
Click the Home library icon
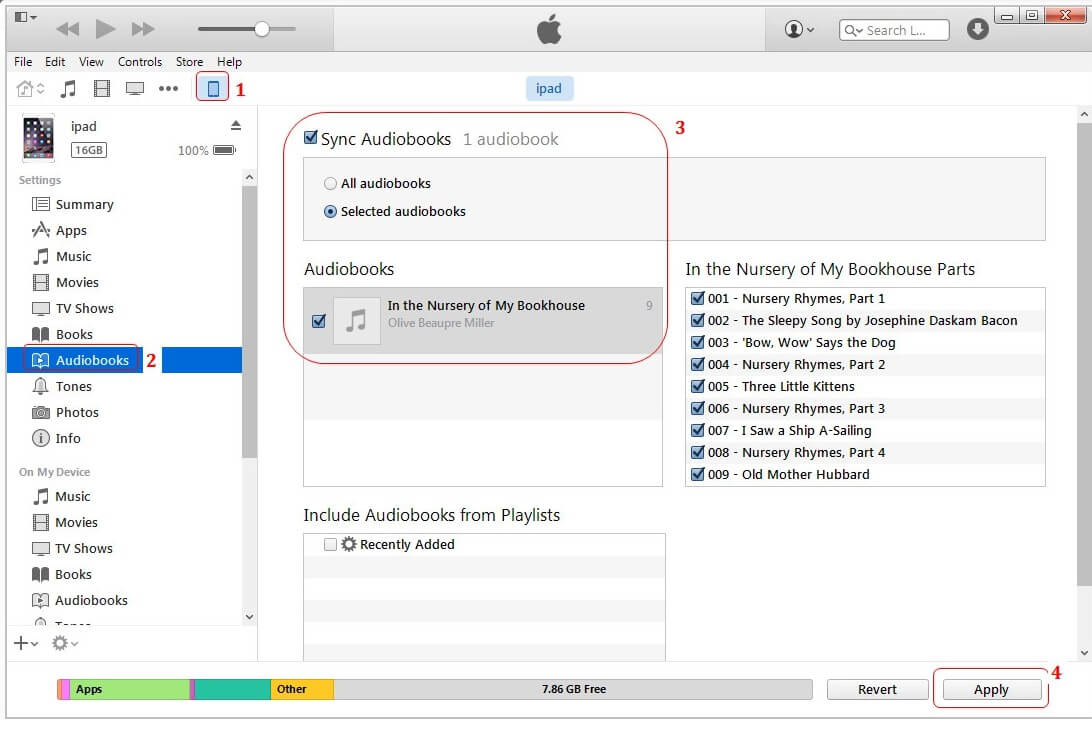(30, 88)
